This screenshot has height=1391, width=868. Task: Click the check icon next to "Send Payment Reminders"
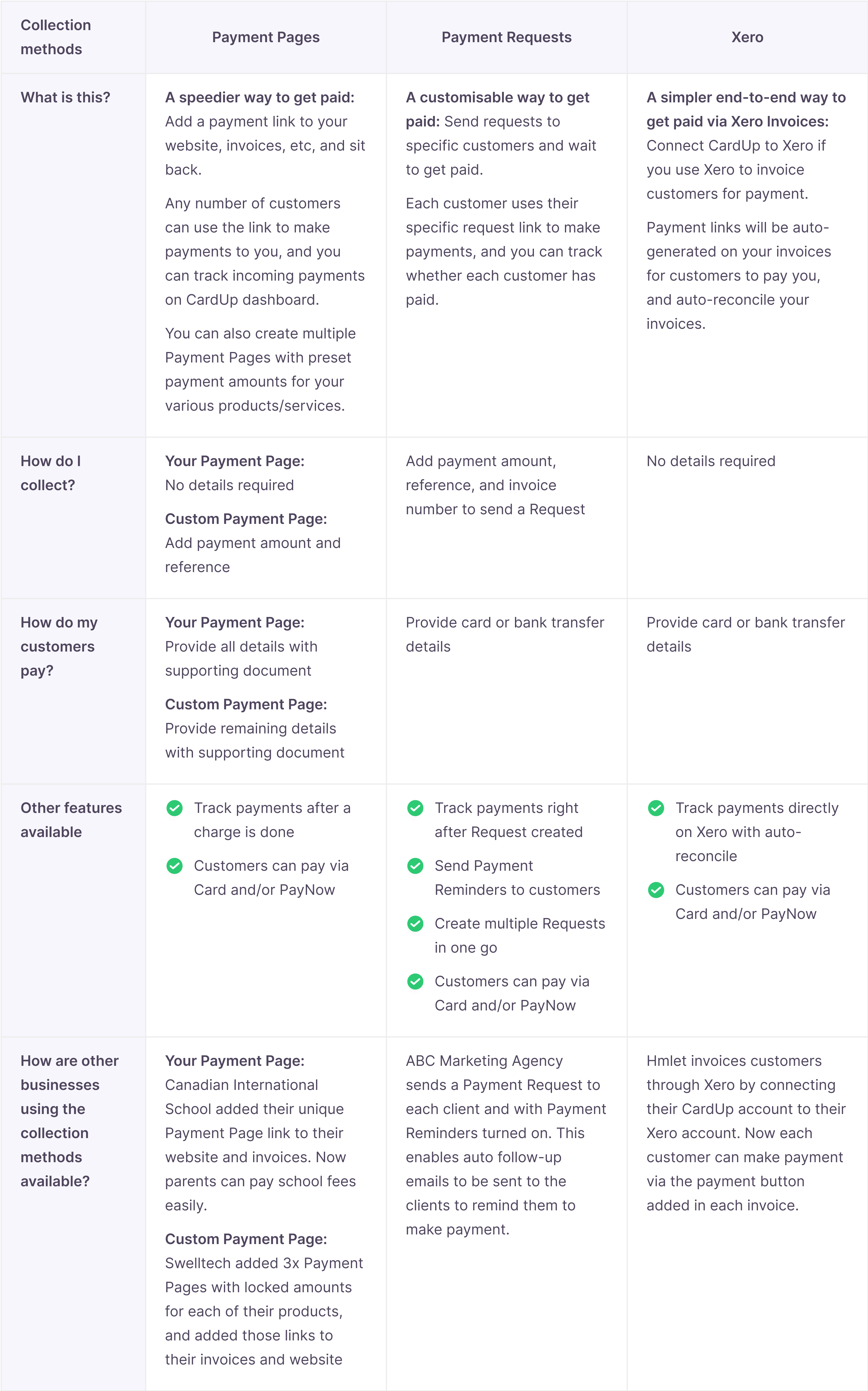415,866
